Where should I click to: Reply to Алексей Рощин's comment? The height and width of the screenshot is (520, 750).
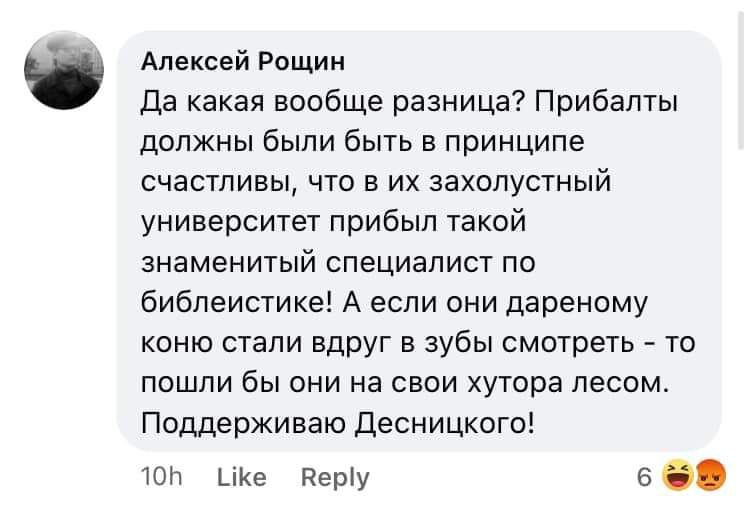(x=335, y=478)
